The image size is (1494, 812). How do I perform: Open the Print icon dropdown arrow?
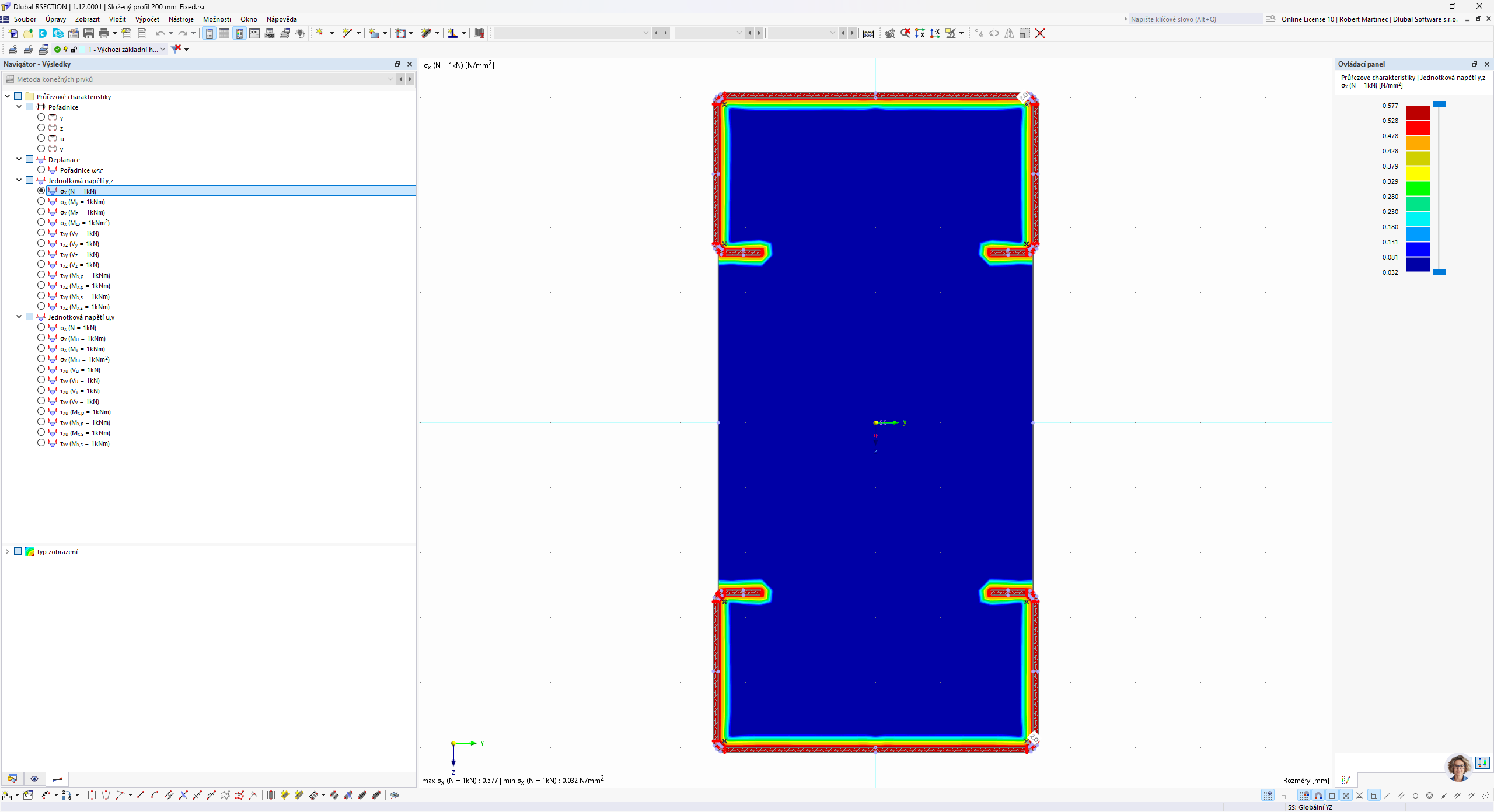click(114, 33)
